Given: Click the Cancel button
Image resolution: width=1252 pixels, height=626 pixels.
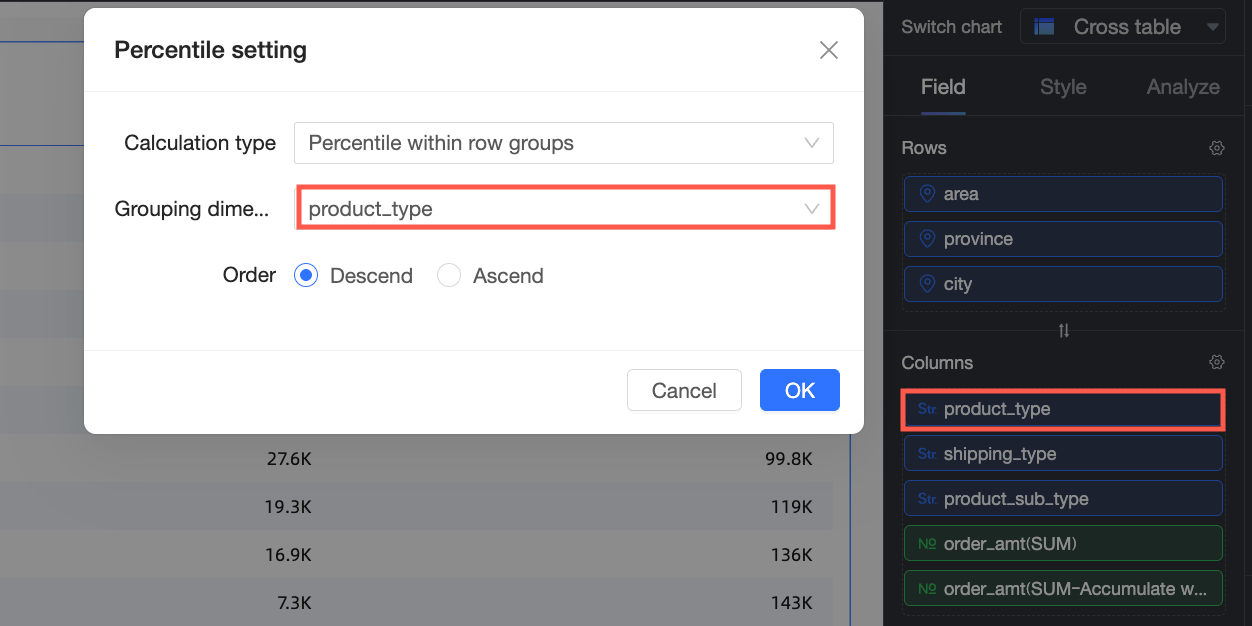Looking at the screenshot, I should tap(684, 390).
